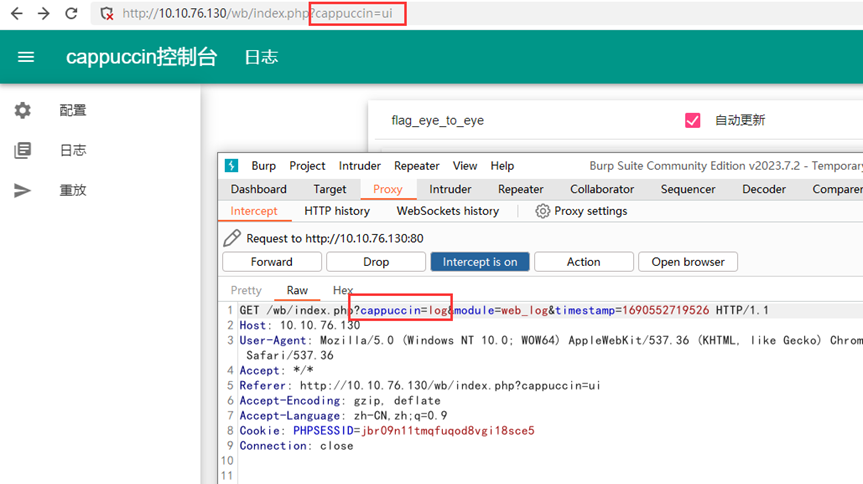The image size is (863, 484).
Task: Click the browser back arrow
Action: coord(16,14)
